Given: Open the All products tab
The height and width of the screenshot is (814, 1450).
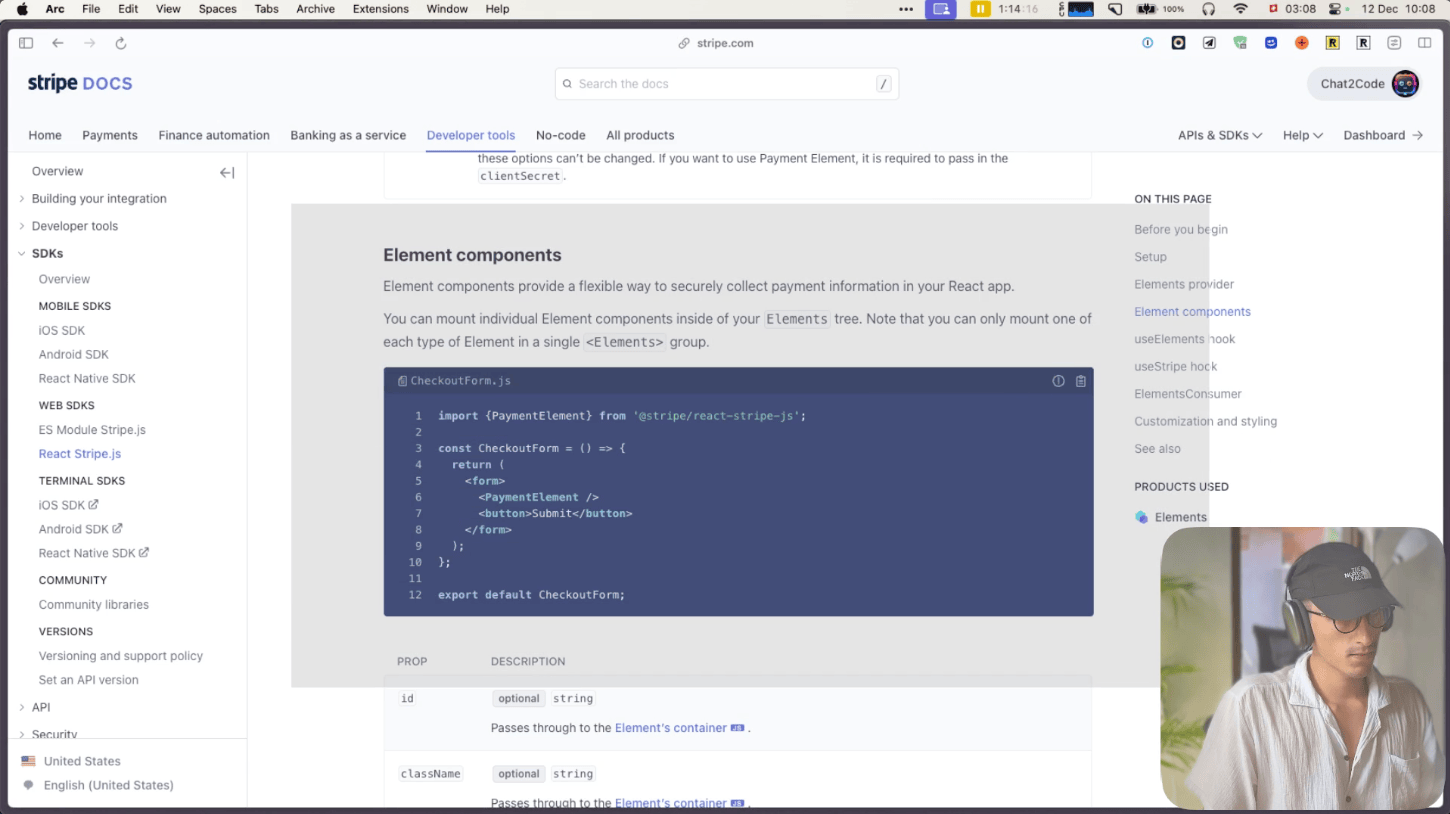Looking at the screenshot, I should 640,135.
